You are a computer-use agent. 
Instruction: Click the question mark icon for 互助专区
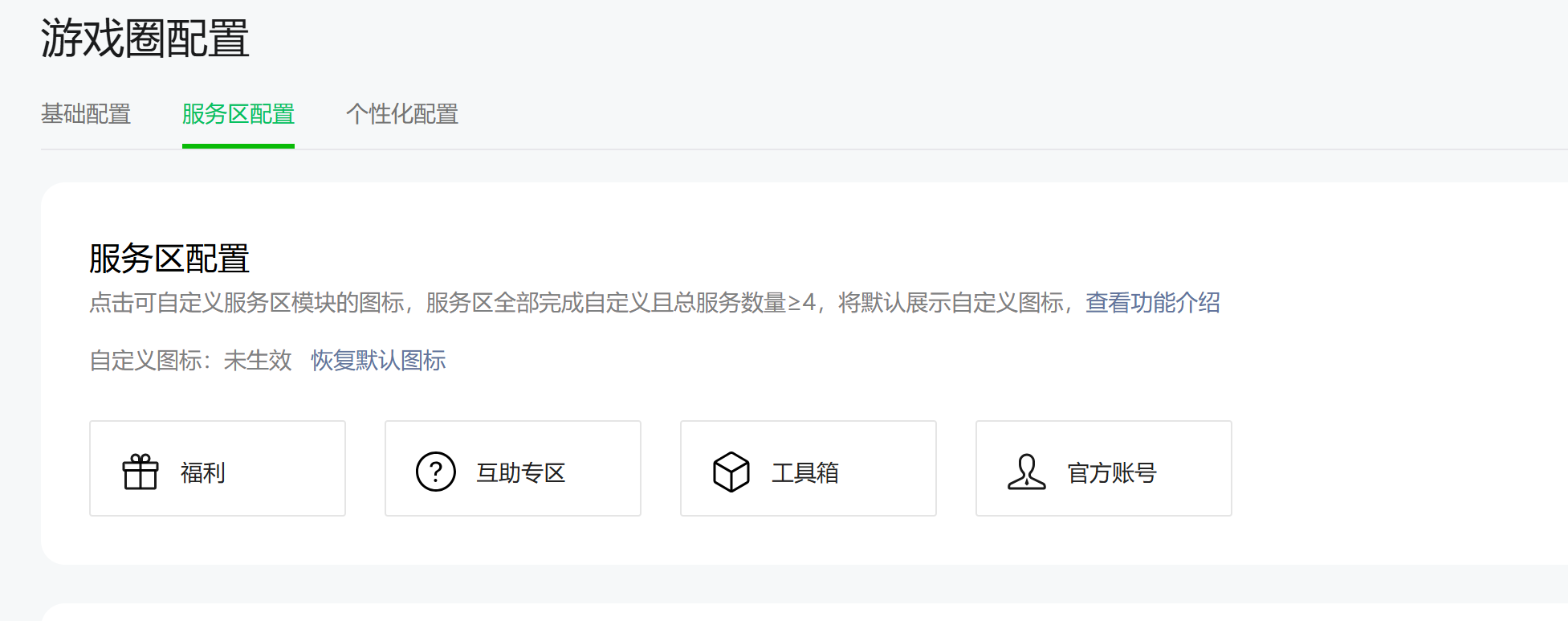pos(435,472)
